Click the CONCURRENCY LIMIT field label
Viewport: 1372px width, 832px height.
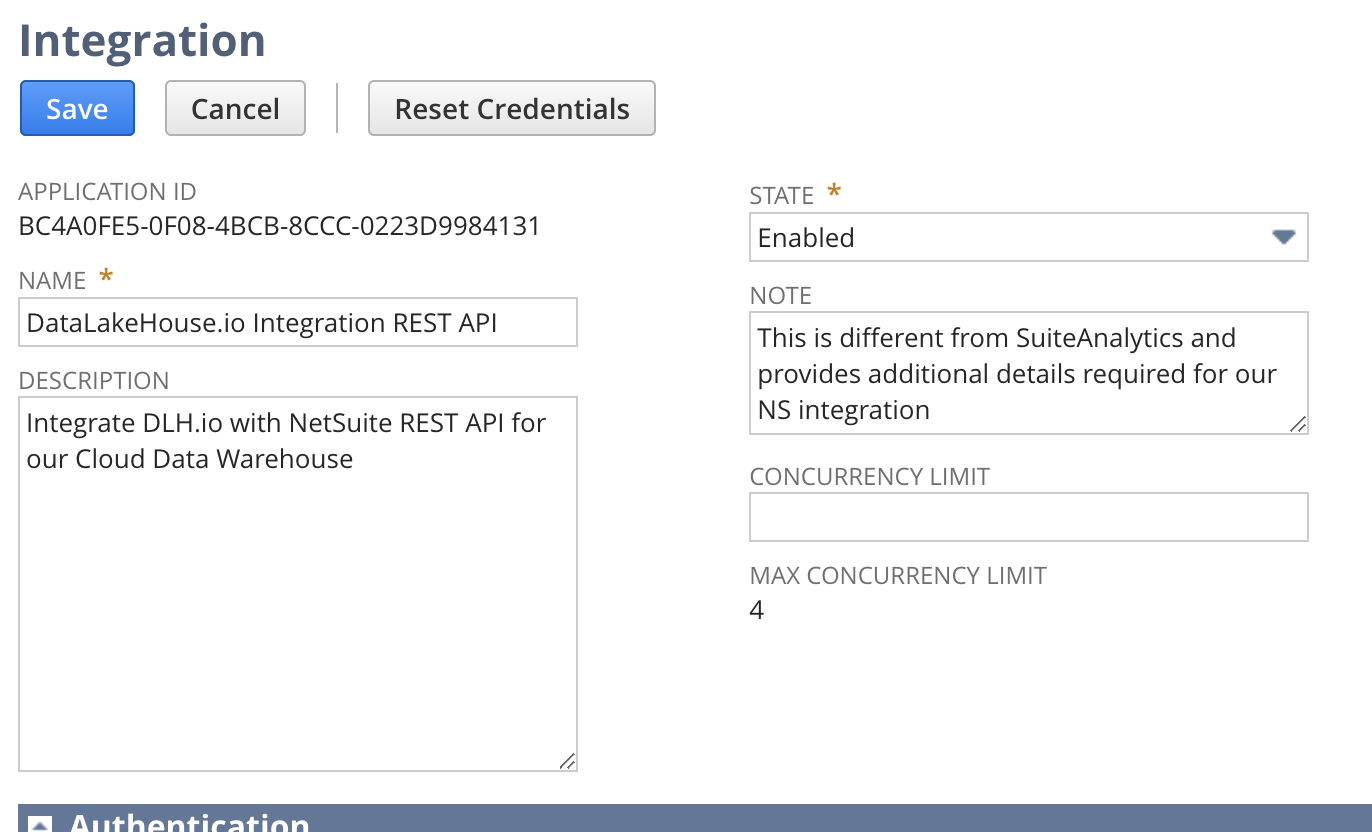tap(869, 477)
